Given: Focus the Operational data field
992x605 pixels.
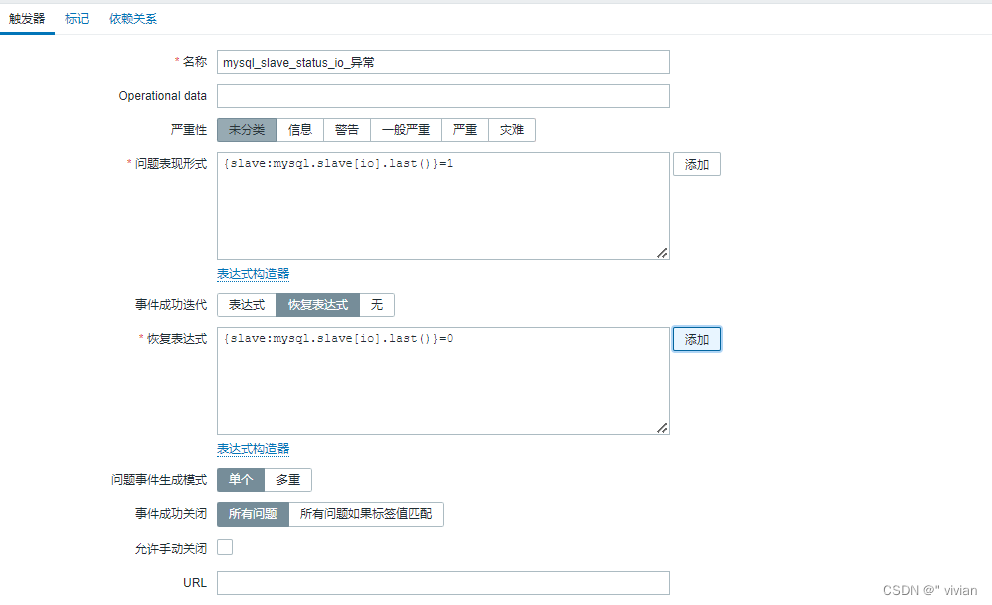Looking at the screenshot, I should [443, 96].
